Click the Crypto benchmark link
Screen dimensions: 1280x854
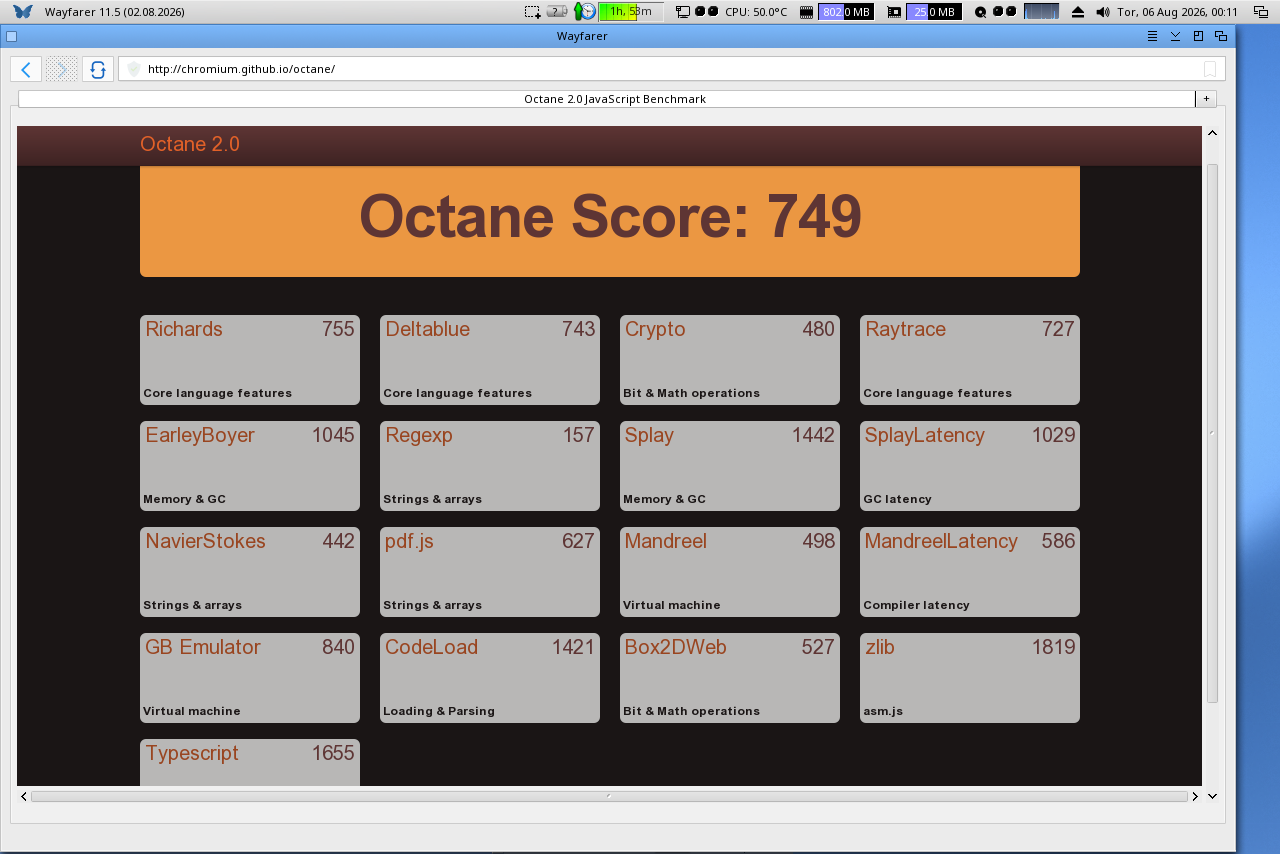coord(655,329)
